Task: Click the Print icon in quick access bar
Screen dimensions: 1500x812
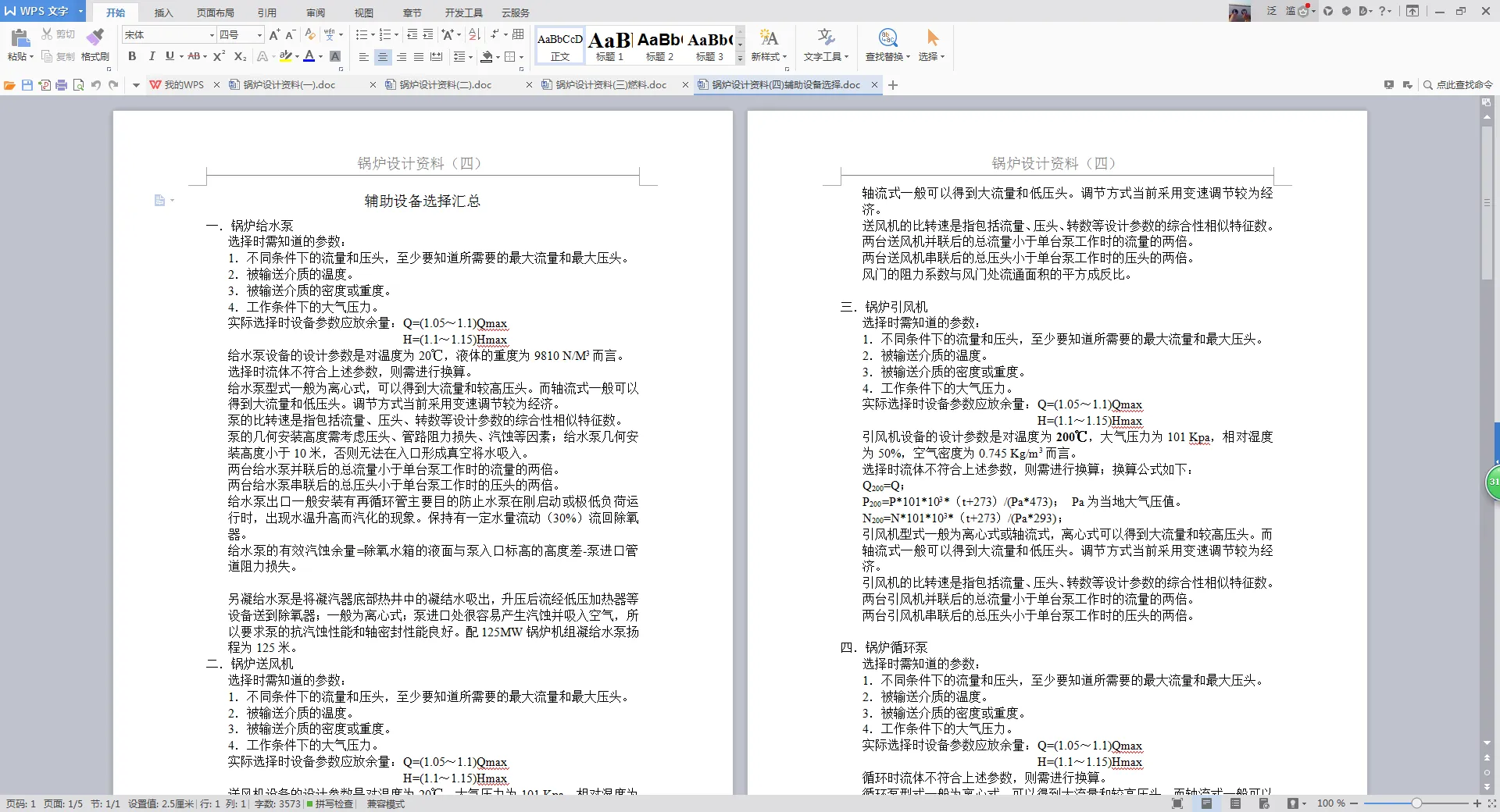Action: pos(61,85)
